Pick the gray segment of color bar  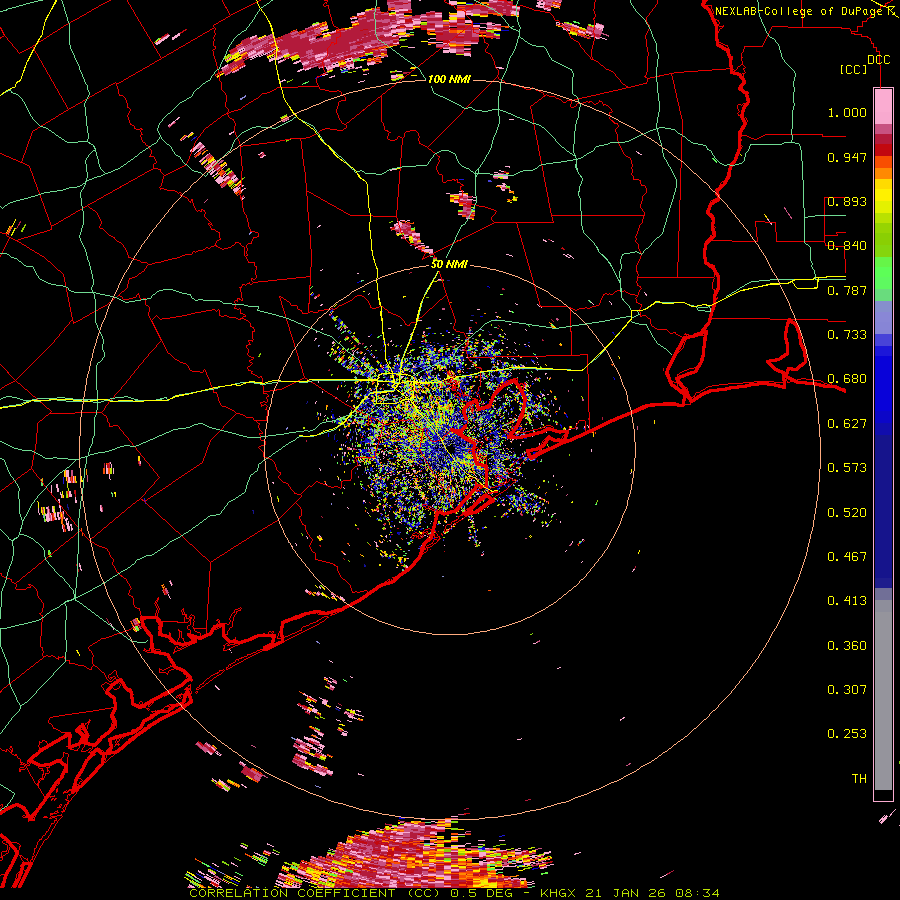pyautogui.click(x=883, y=695)
